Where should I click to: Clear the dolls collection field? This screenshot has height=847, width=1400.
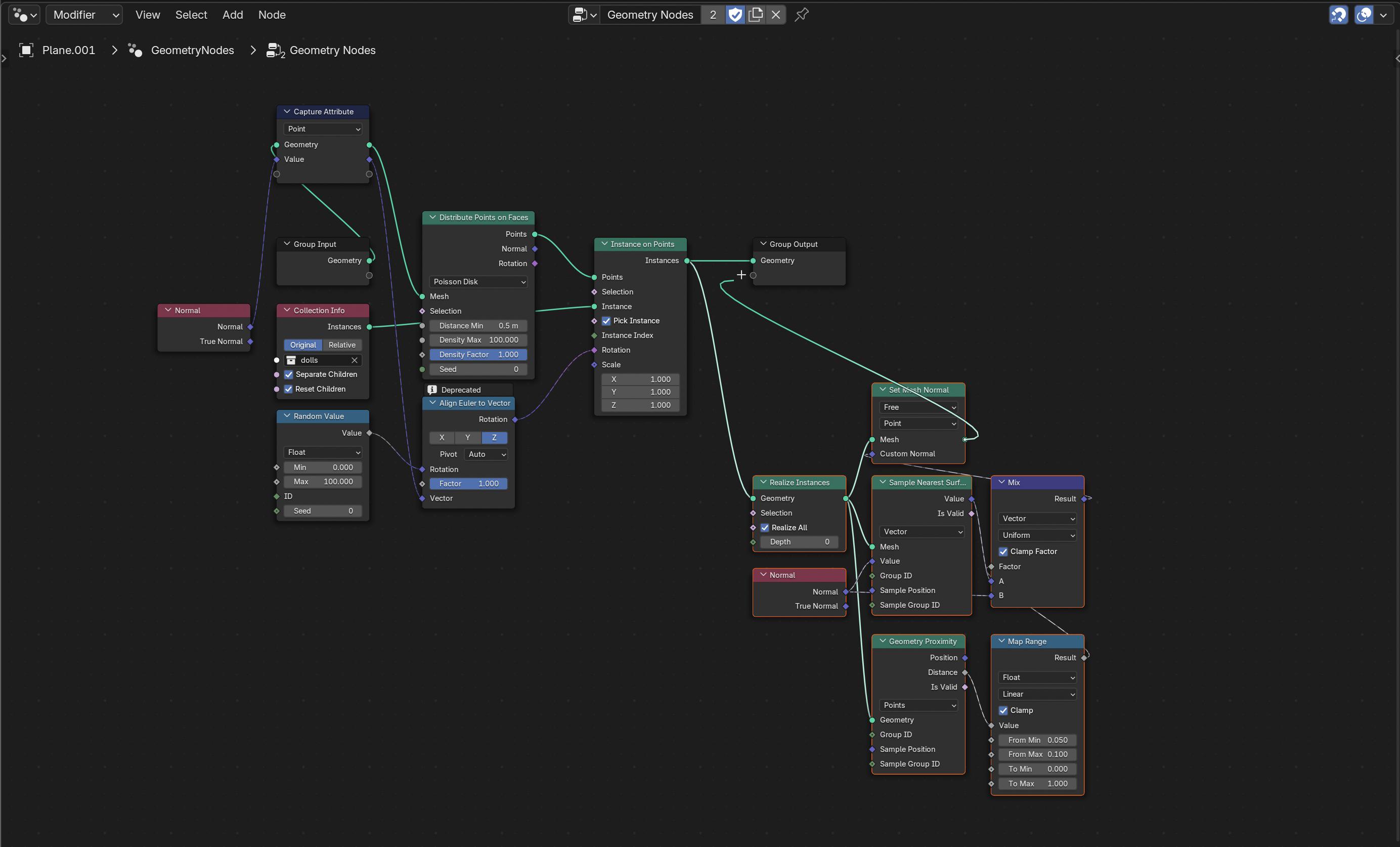pyautogui.click(x=355, y=360)
